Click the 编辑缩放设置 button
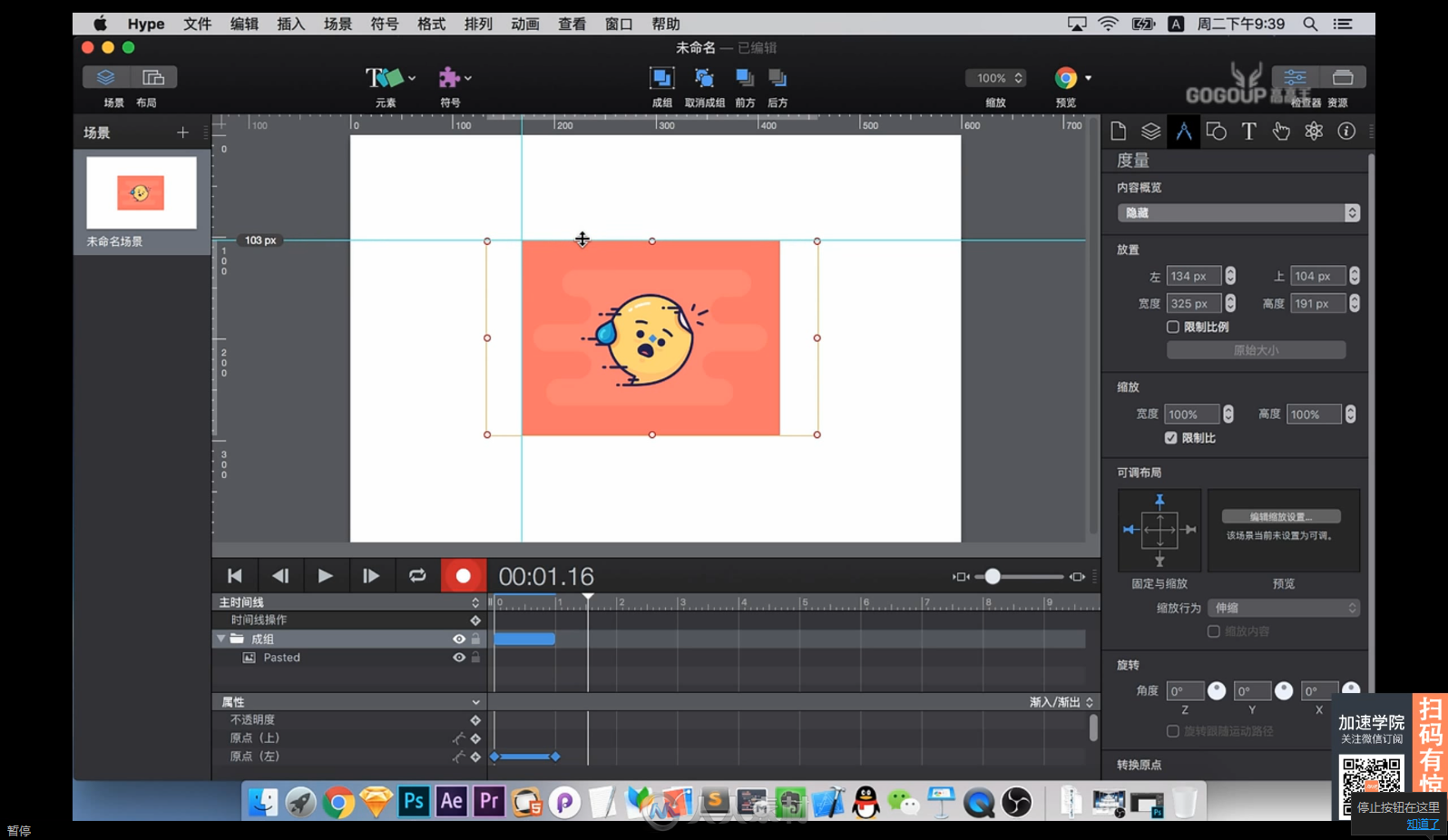1448x840 pixels. pyautogui.click(x=1281, y=516)
